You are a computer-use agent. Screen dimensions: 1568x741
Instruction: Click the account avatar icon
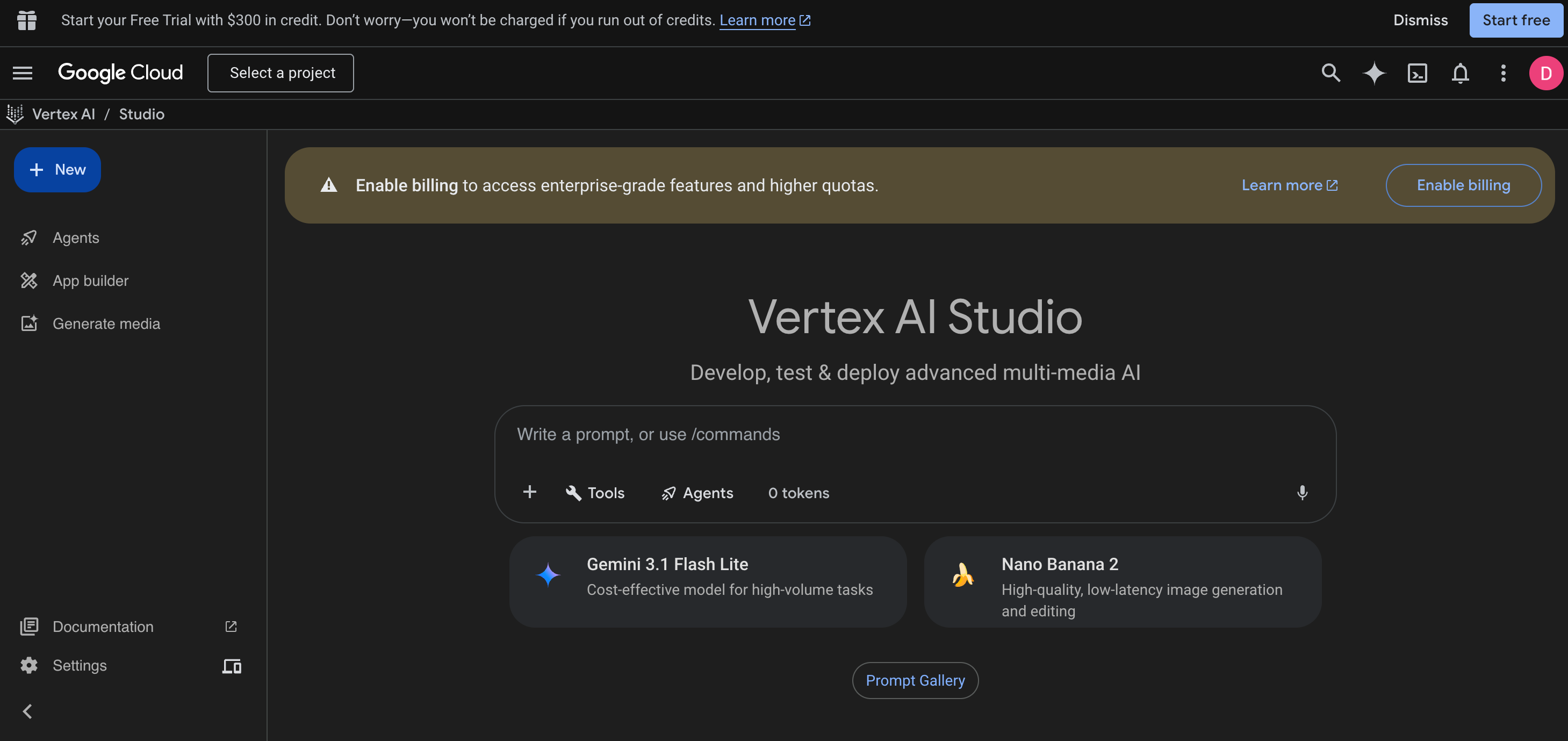pos(1545,73)
